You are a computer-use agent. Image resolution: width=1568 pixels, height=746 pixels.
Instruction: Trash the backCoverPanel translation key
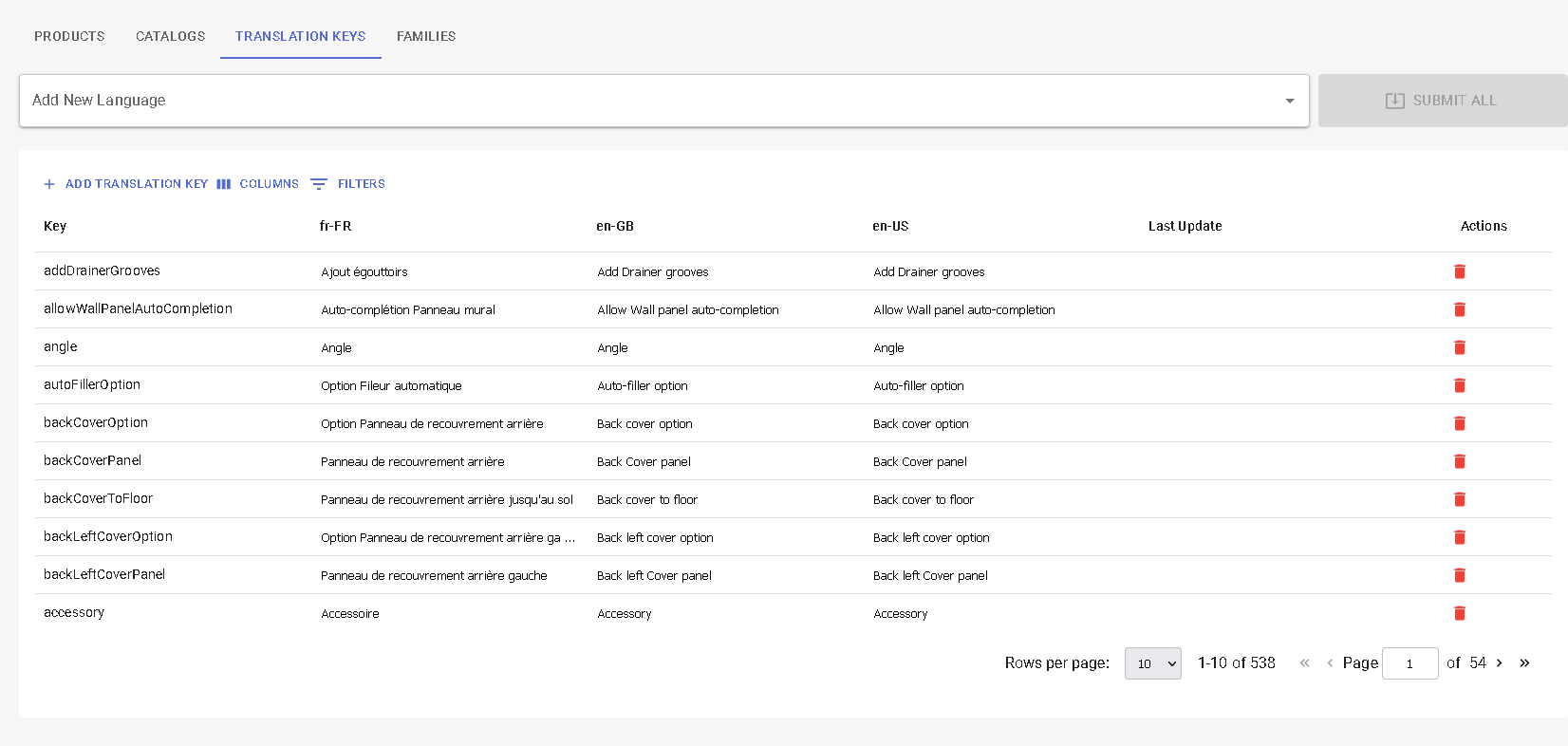(1460, 461)
